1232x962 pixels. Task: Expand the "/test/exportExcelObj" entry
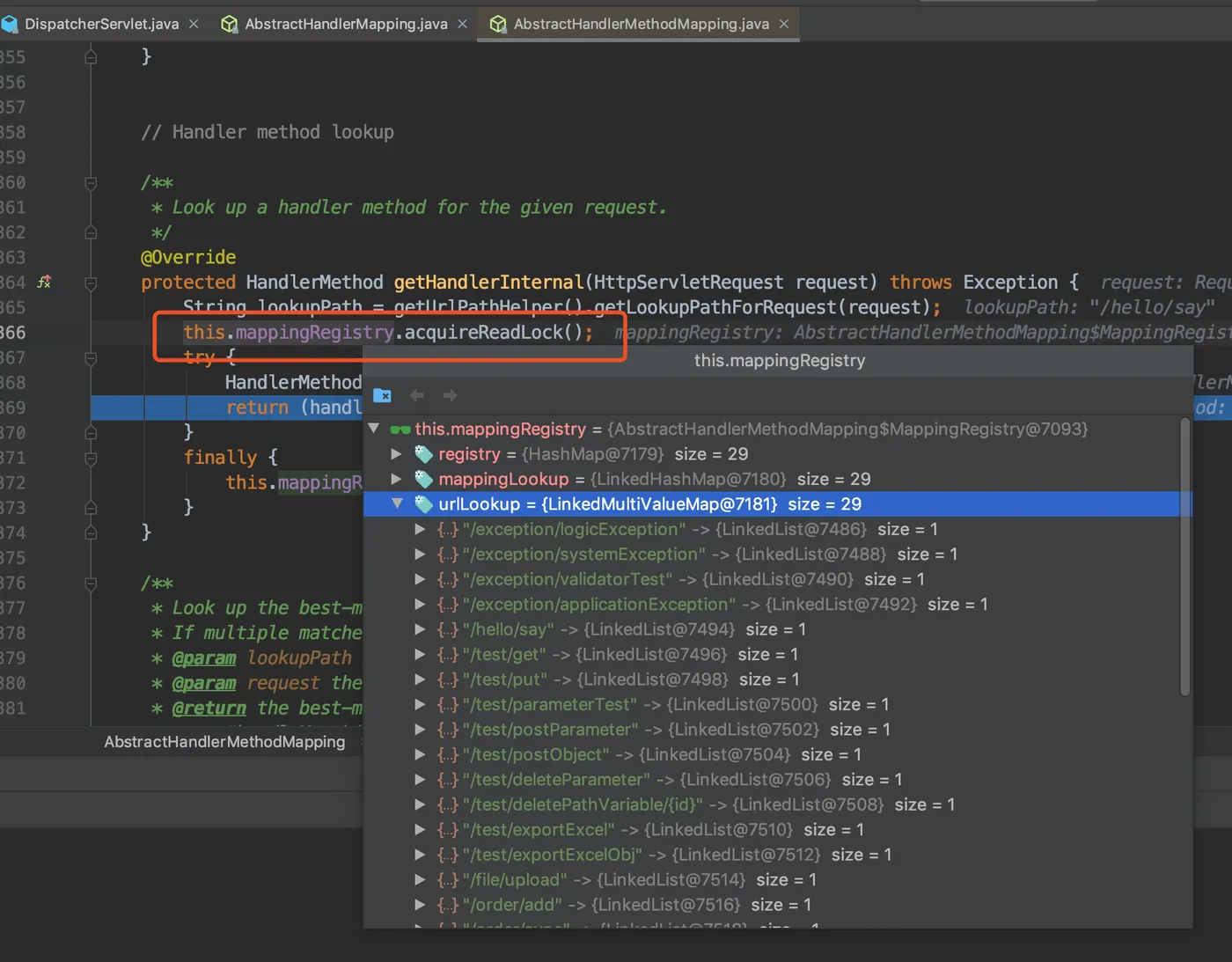point(421,856)
